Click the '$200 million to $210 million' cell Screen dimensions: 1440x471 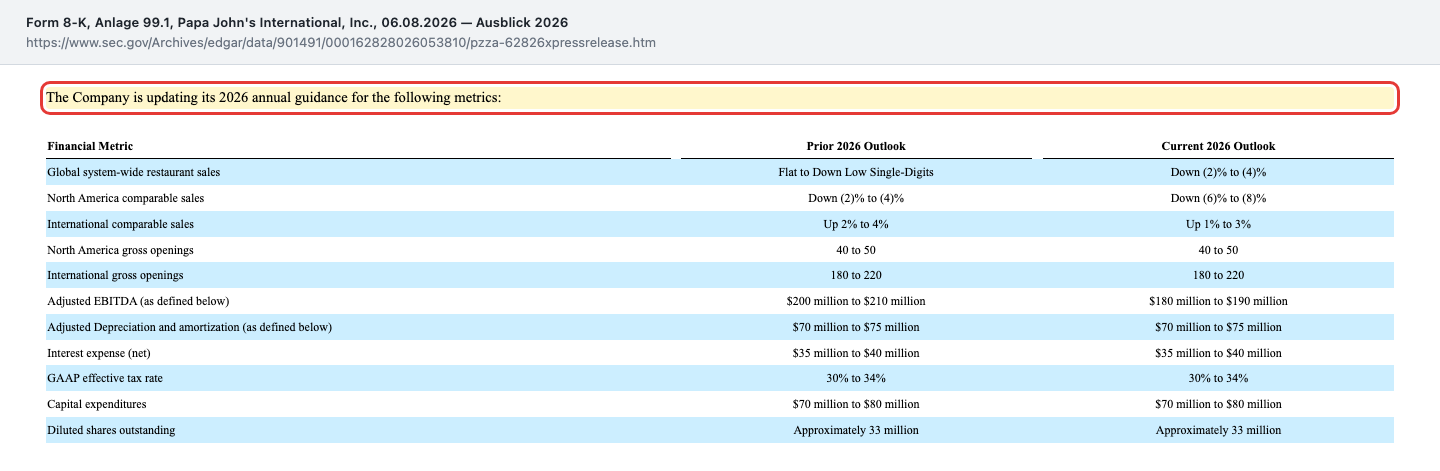pyautogui.click(x=856, y=300)
